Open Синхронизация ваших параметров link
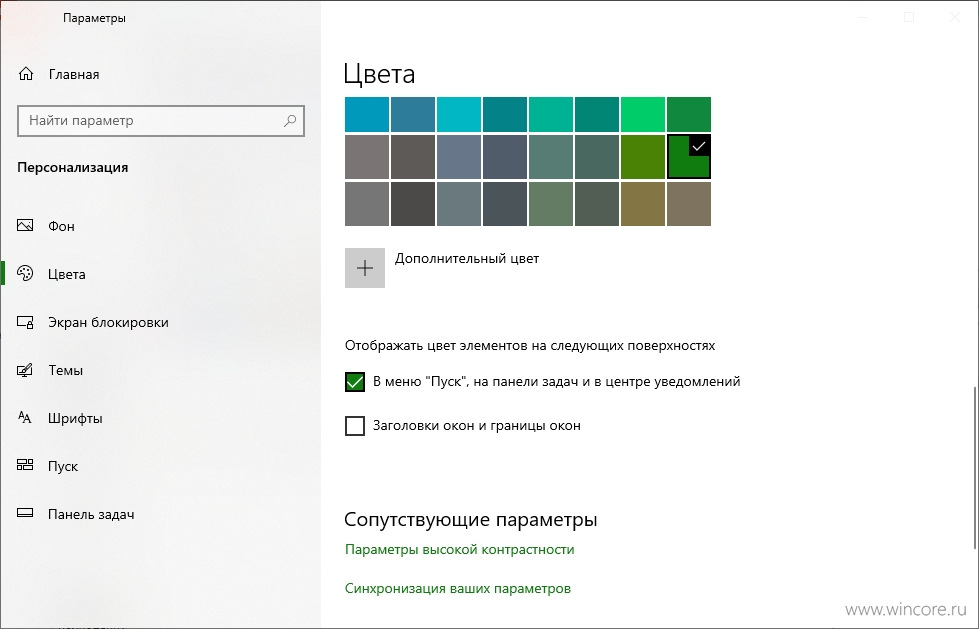This screenshot has height=629, width=979. [x=458, y=588]
